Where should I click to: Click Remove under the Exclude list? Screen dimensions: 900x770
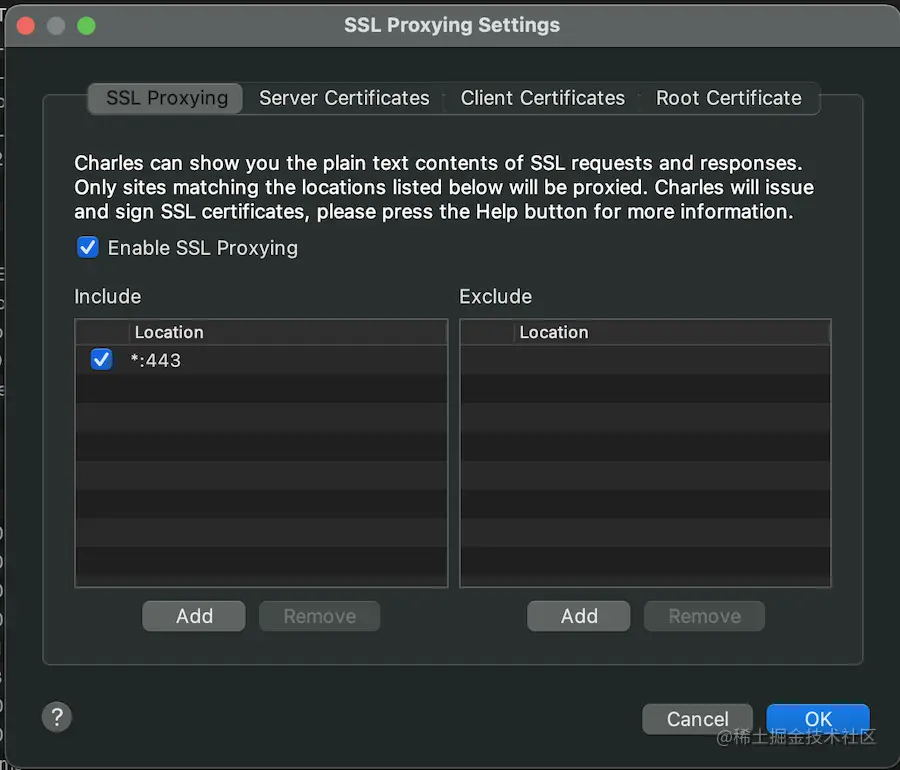click(x=704, y=616)
